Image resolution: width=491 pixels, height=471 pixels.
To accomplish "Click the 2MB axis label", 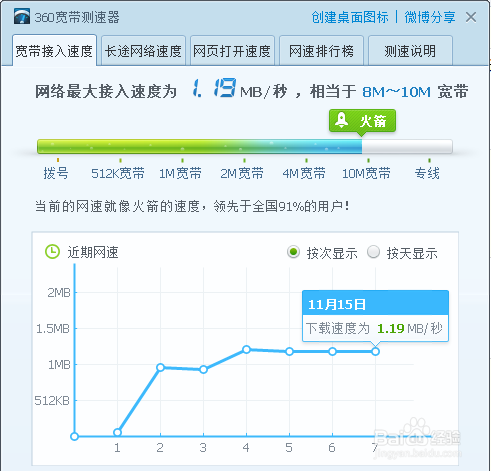I will coord(59,293).
